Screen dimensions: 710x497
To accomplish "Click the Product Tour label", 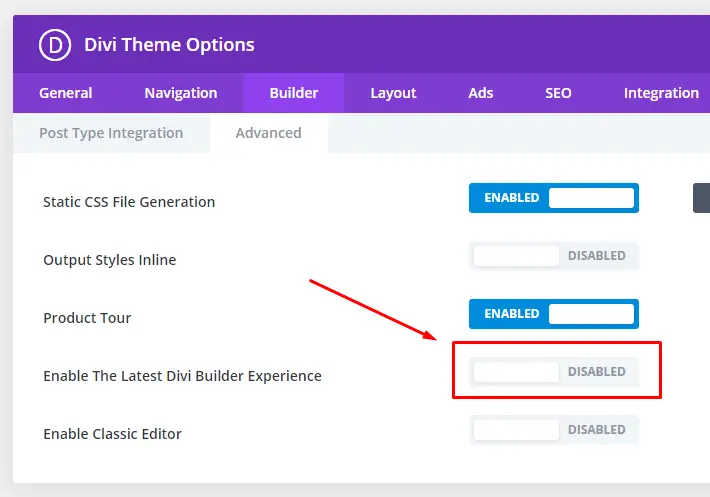I will click(x=87, y=318).
